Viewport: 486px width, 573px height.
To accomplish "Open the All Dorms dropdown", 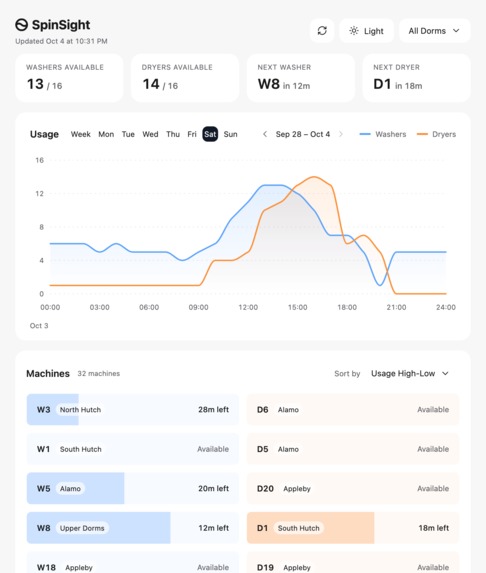I will 434,31.
